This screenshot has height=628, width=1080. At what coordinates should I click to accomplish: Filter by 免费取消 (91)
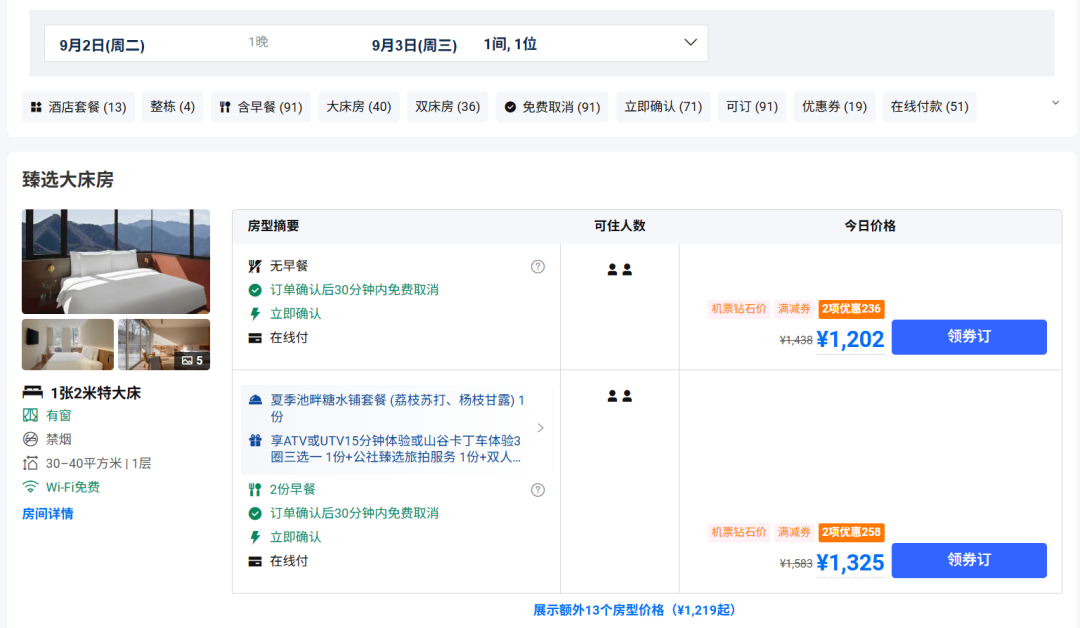click(552, 107)
